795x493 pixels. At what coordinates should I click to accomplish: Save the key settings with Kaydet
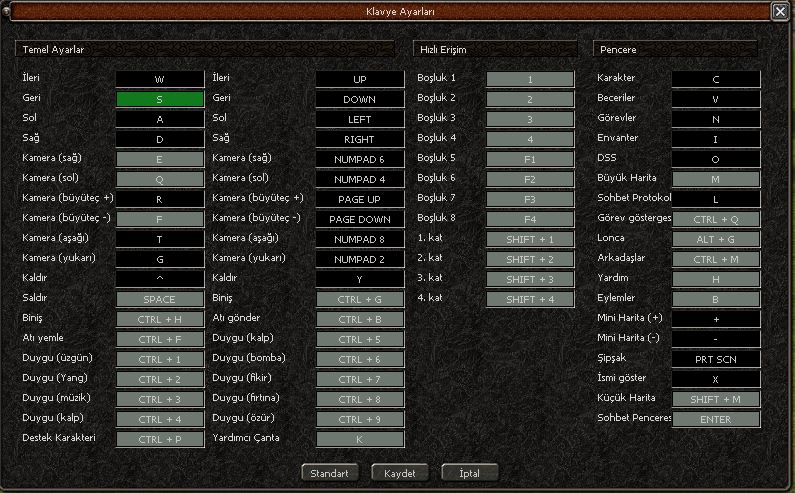click(399, 472)
